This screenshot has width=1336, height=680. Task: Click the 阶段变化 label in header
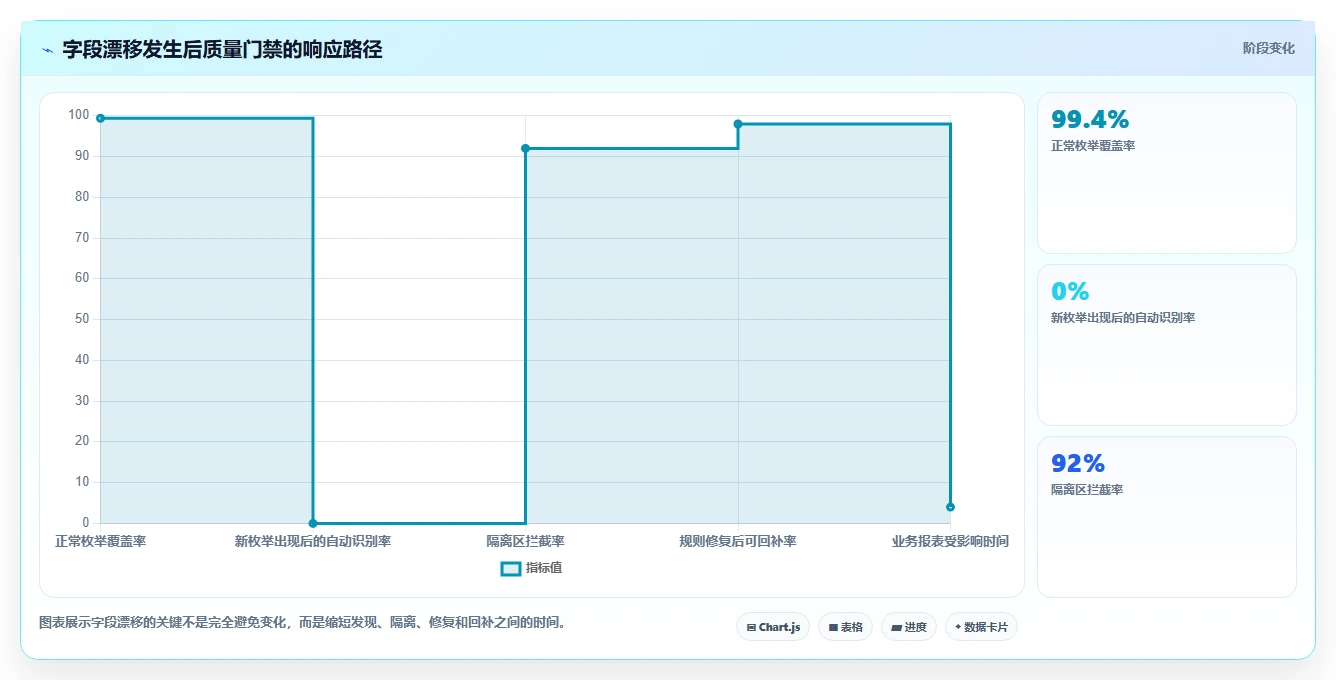1268,48
